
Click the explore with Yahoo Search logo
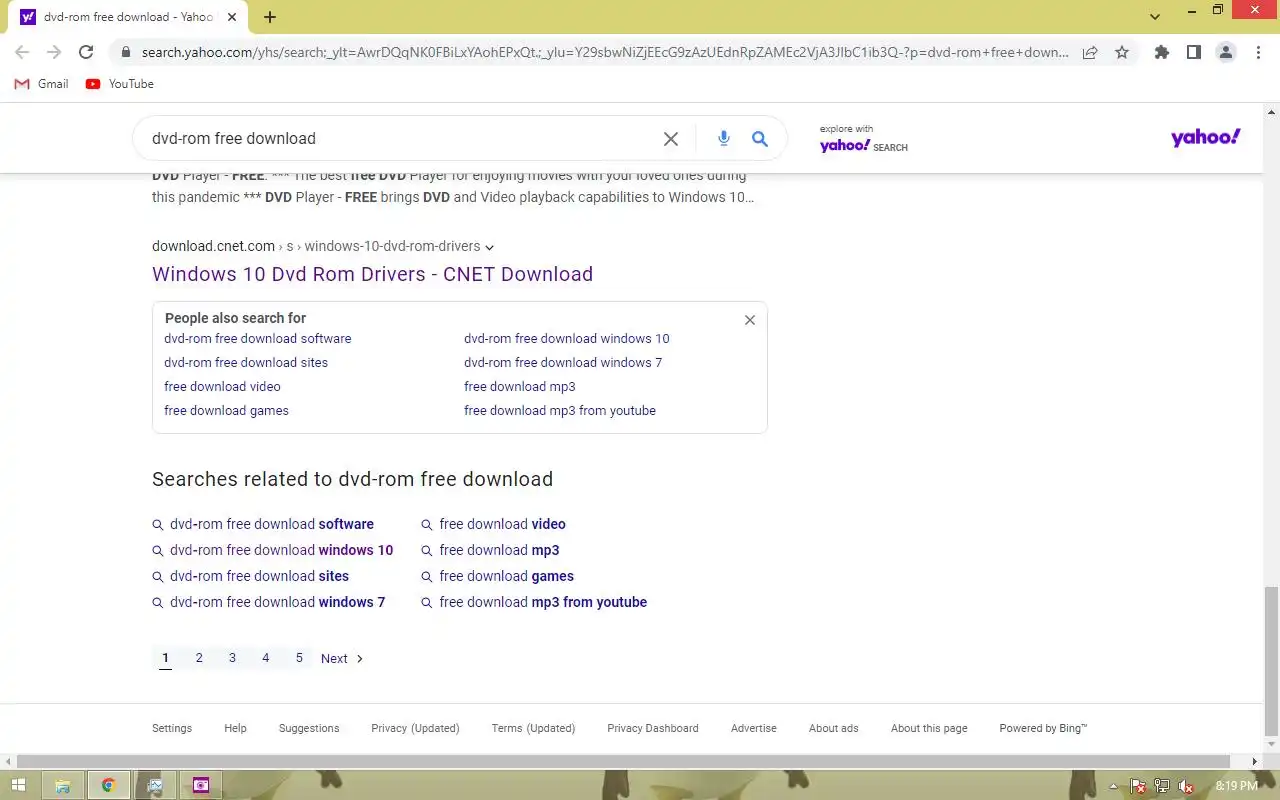pyautogui.click(x=863, y=139)
